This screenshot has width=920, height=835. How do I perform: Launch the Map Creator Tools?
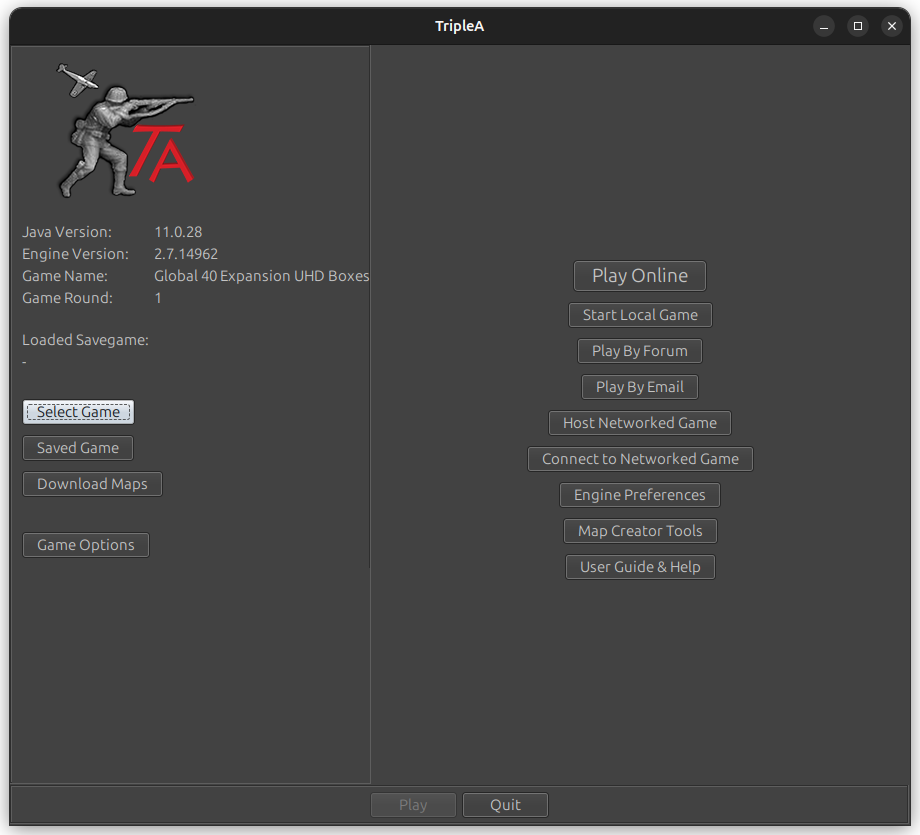click(639, 530)
